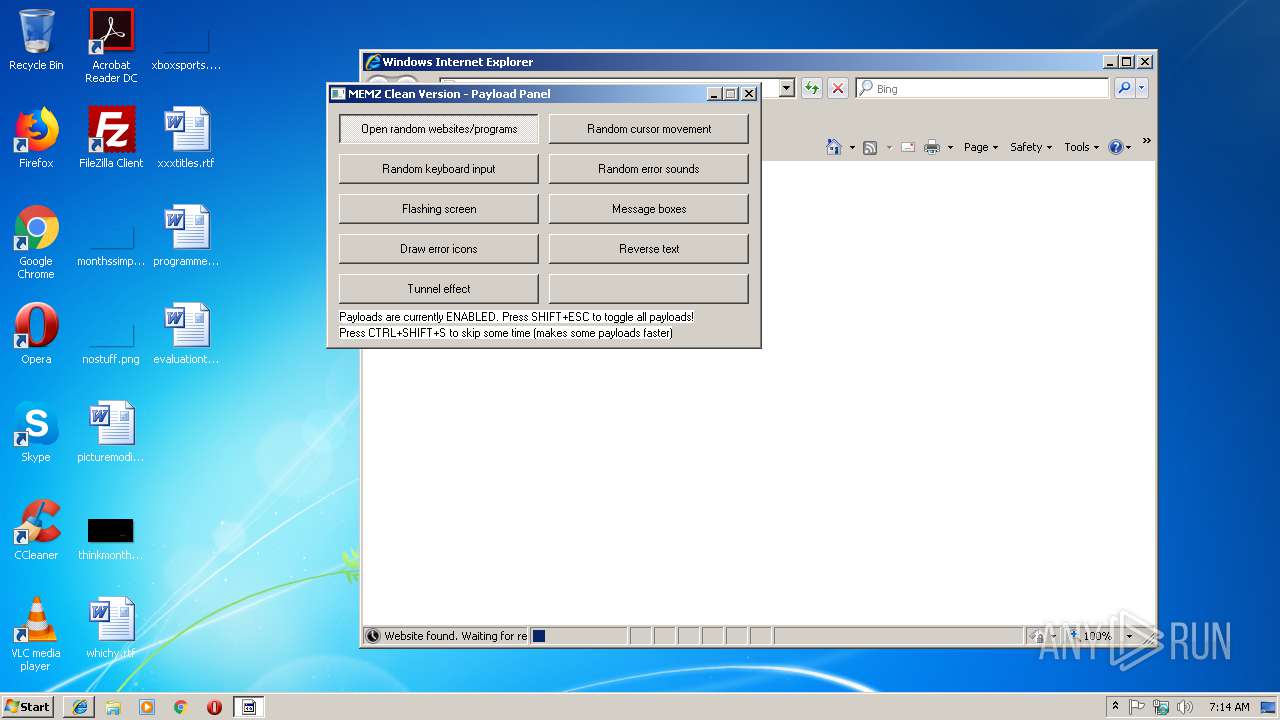This screenshot has height=720, width=1280.
Task: Open the FileZilla Client shortcut
Action: (111, 138)
